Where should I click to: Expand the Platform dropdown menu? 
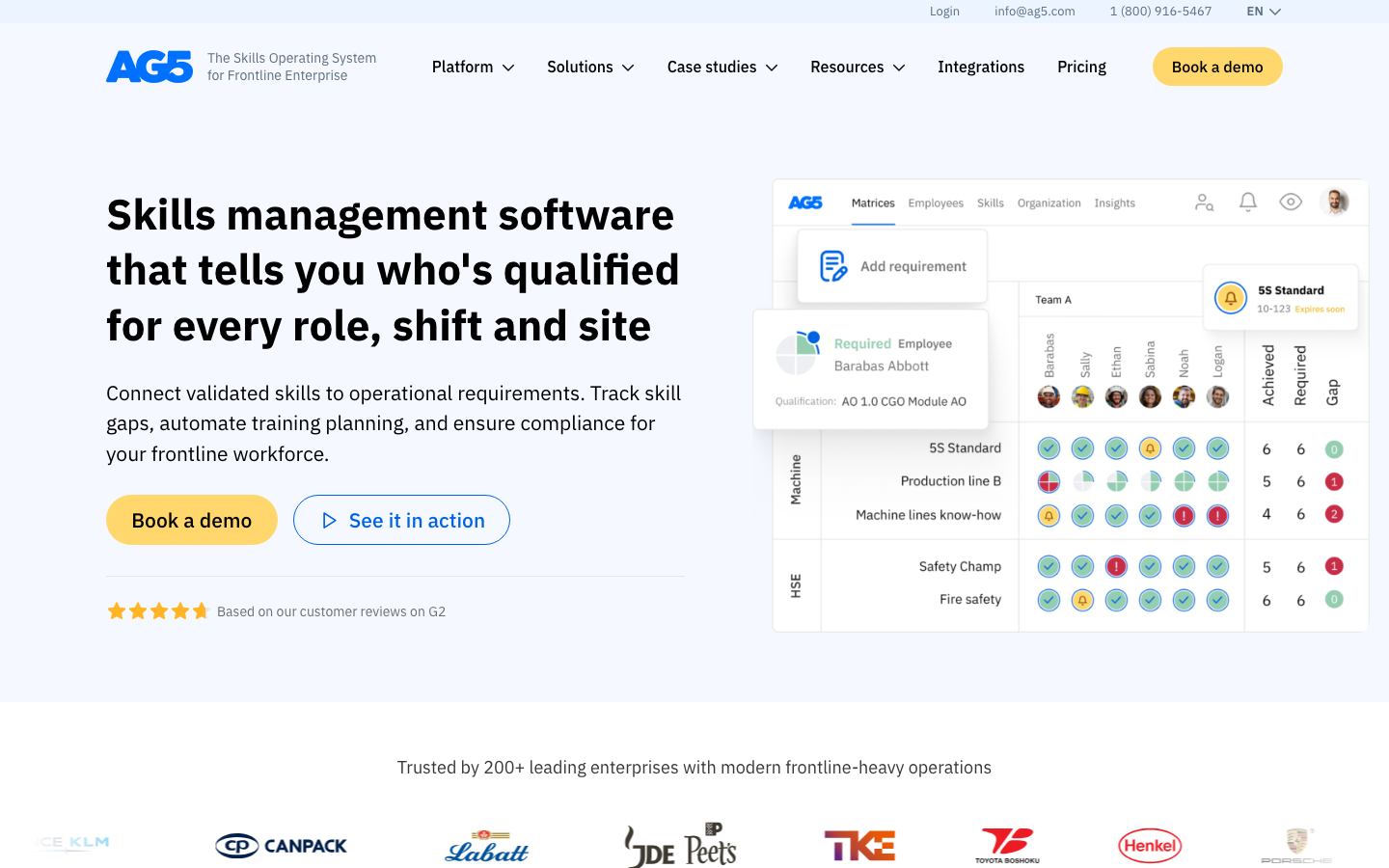[473, 67]
